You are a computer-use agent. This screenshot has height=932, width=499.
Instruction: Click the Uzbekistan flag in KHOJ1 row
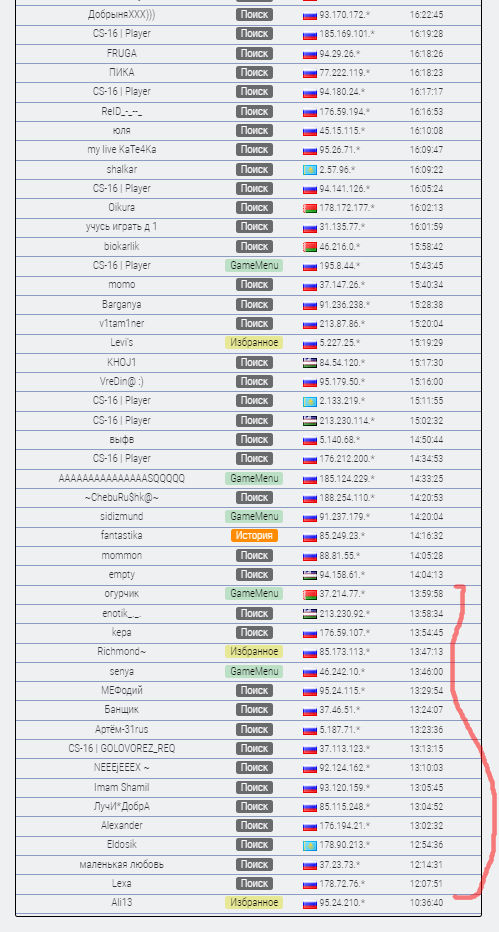tap(309, 363)
